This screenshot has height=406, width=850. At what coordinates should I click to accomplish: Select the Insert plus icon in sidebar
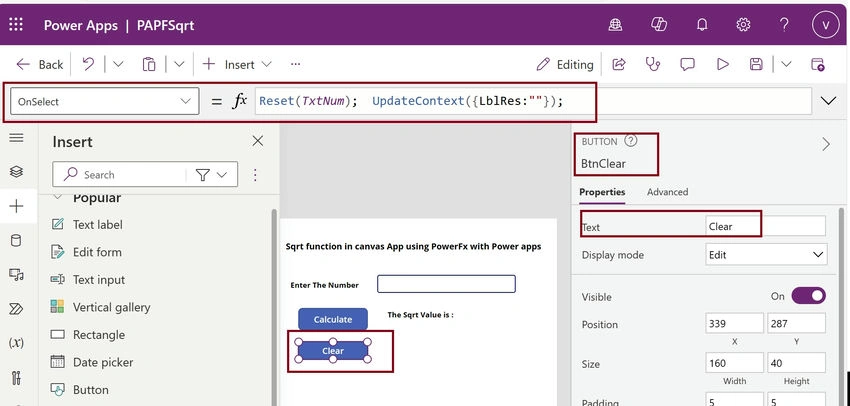click(16, 206)
